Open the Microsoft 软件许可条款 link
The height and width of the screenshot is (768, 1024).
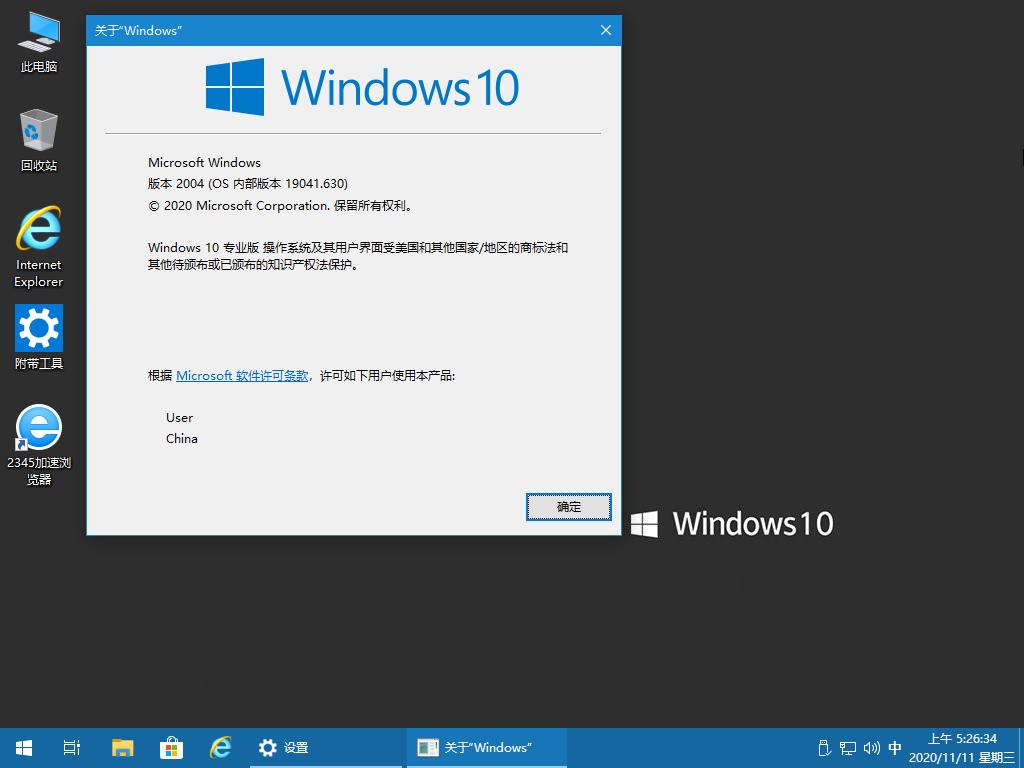click(242, 376)
